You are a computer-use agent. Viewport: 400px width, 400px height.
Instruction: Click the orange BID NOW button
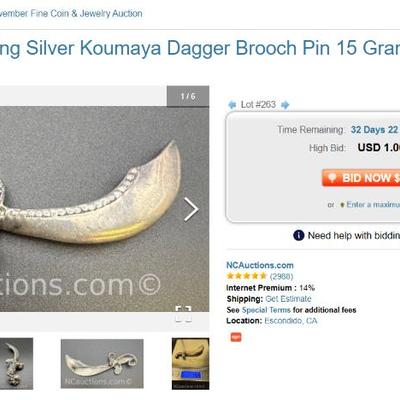coord(361,178)
